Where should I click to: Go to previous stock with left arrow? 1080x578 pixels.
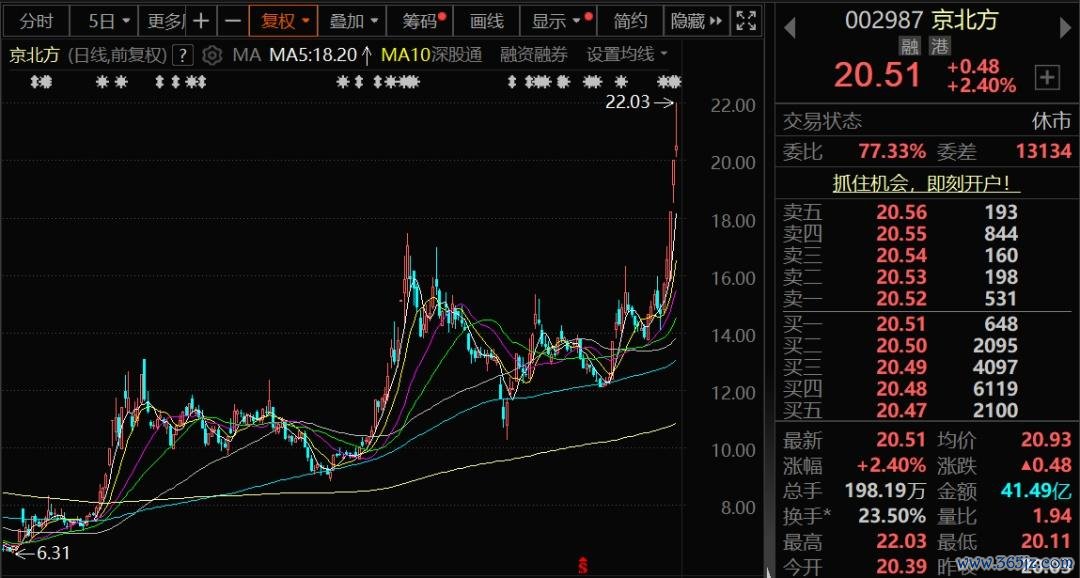(x=789, y=27)
